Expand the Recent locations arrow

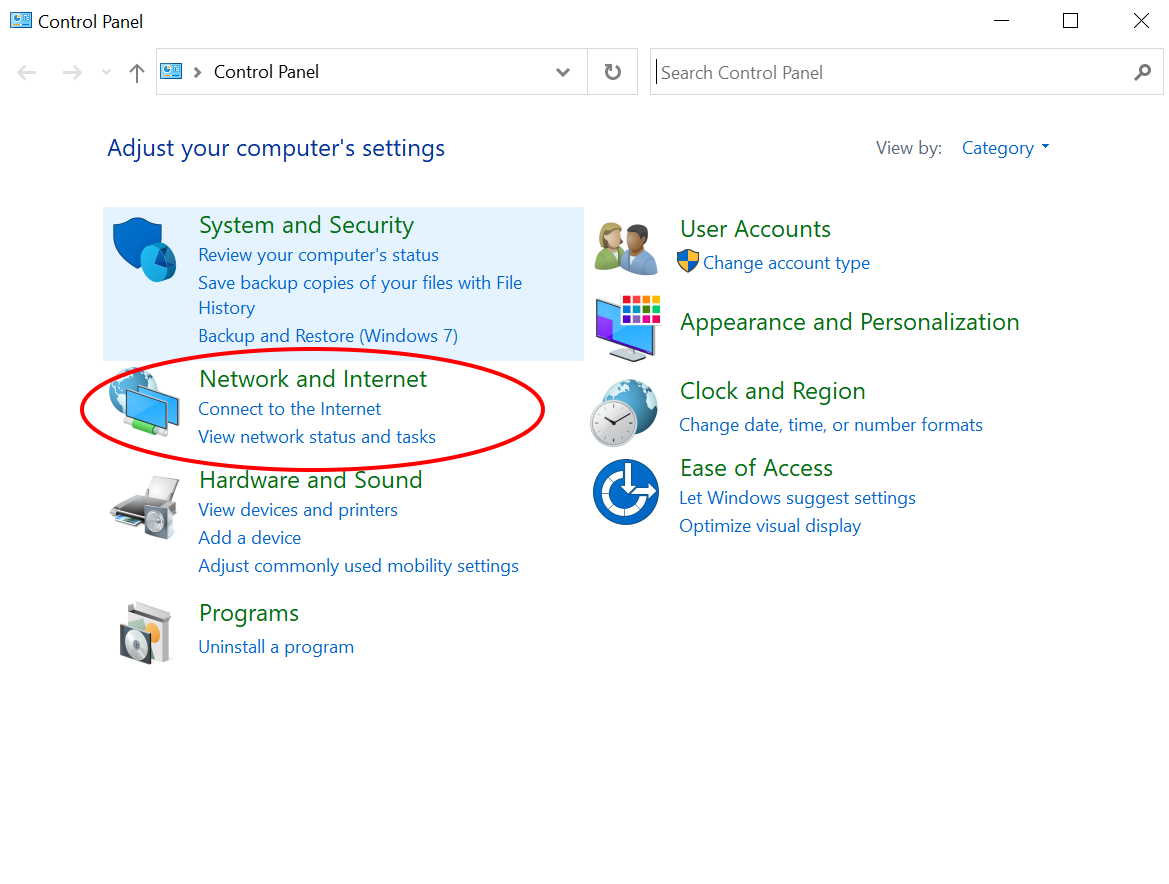pos(107,73)
